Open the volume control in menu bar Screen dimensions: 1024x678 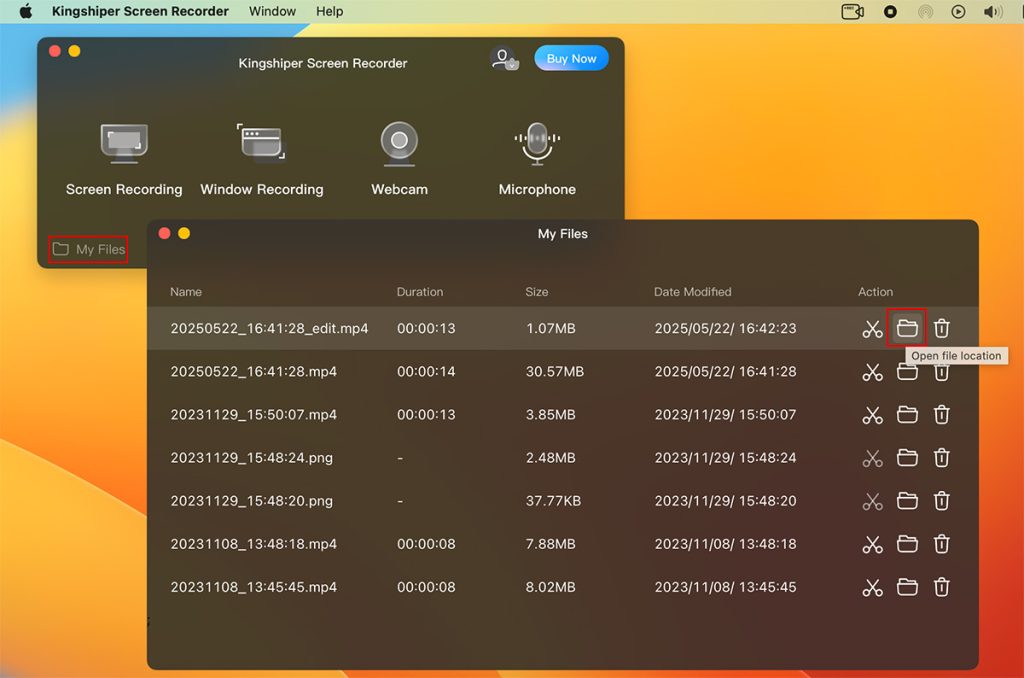click(993, 12)
